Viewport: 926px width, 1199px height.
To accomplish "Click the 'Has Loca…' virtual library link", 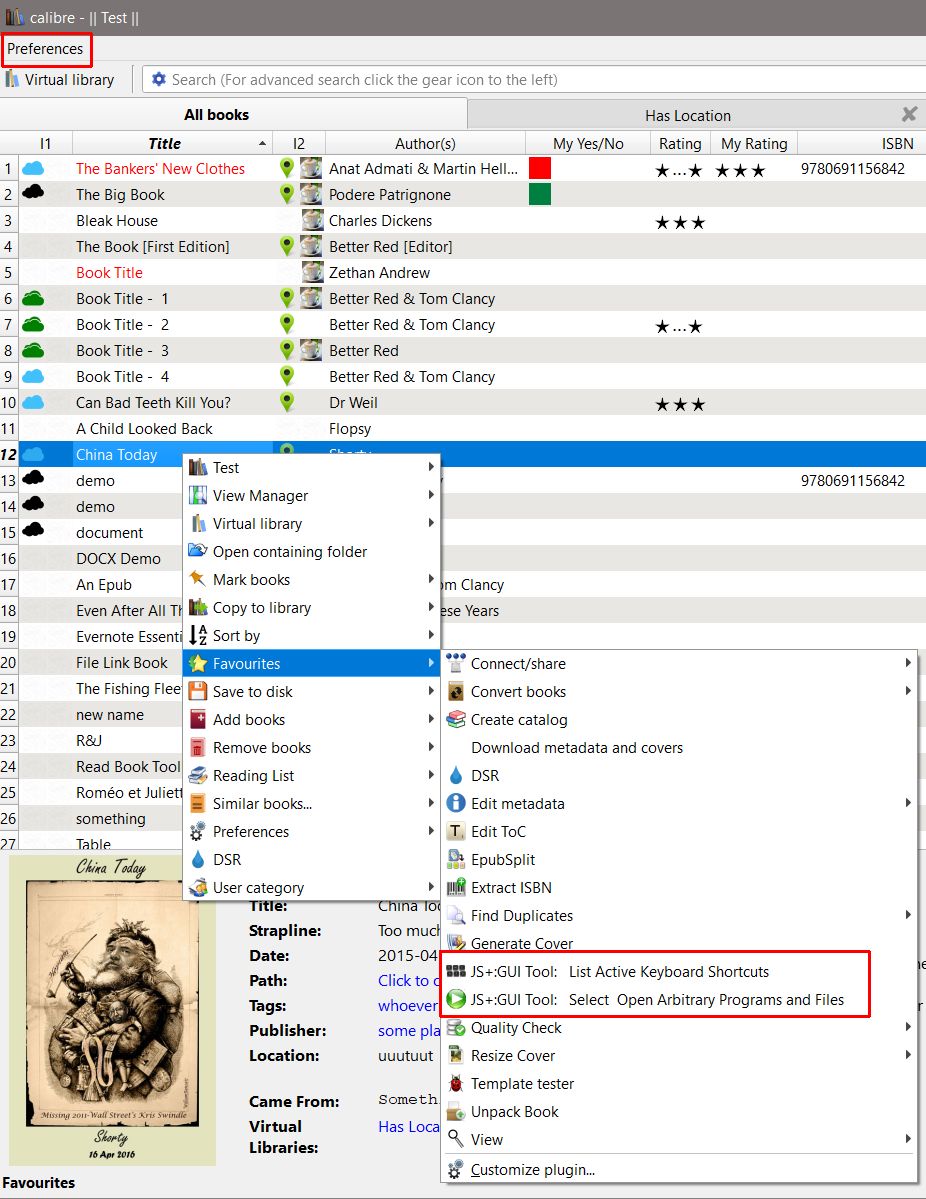I will click(409, 1126).
